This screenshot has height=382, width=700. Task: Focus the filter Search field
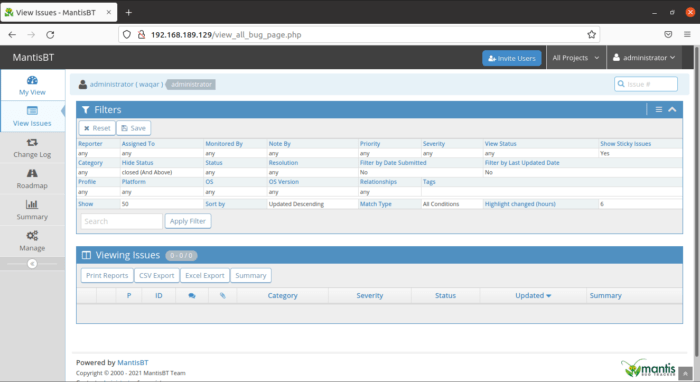click(121, 221)
